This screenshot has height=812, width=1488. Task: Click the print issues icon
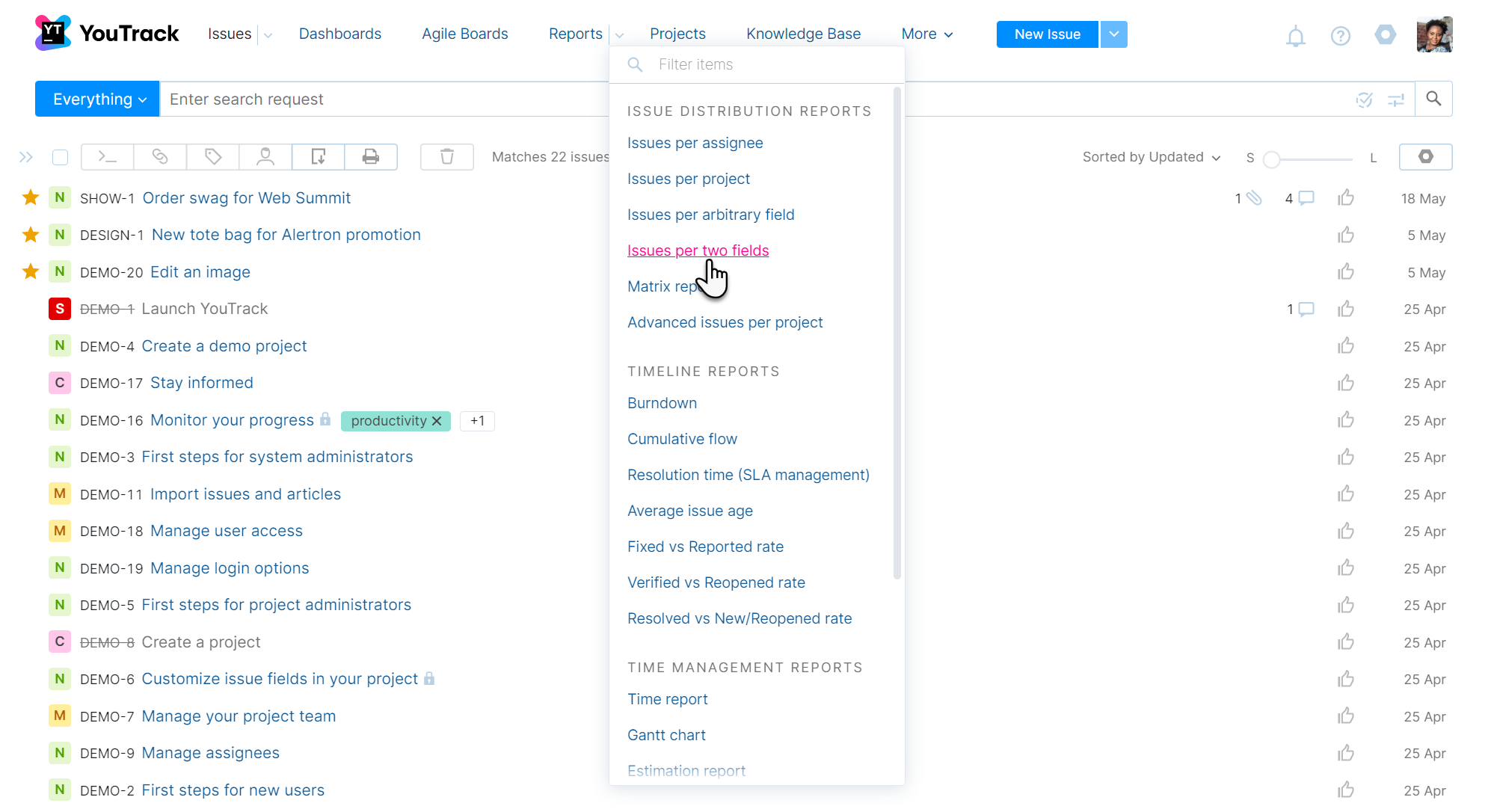371,157
